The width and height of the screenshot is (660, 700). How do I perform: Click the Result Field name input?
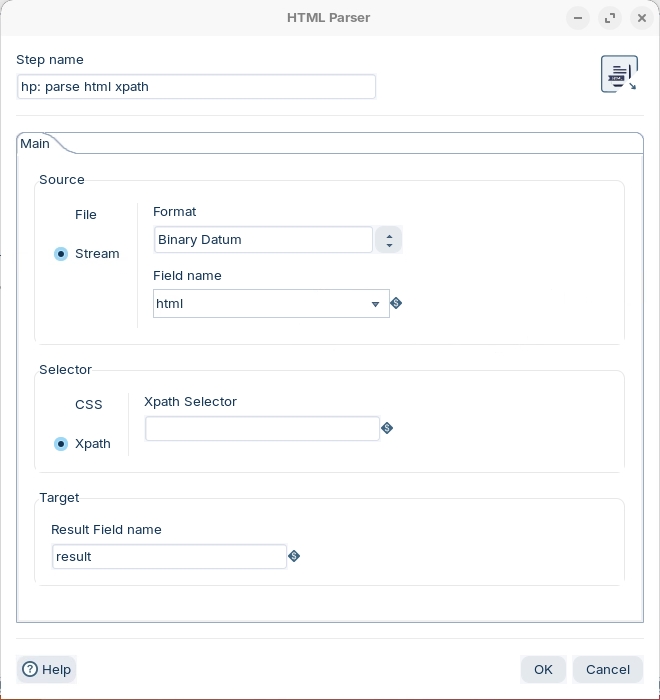[x=169, y=556]
